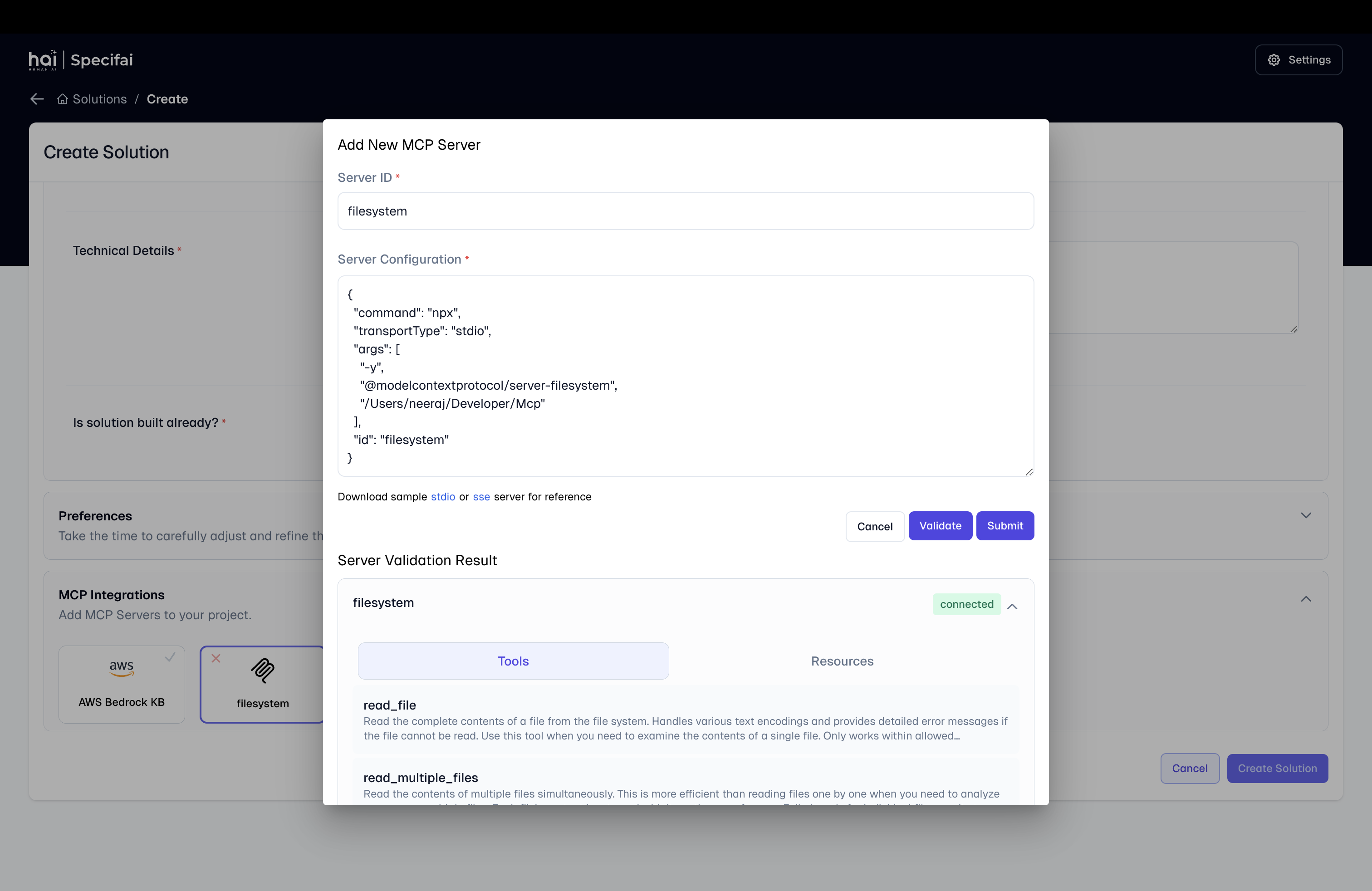Image resolution: width=1372 pixels, height=891 pixels.
Task: Select the AWS Bedrock KB card
Action: (x=122, y=684)
